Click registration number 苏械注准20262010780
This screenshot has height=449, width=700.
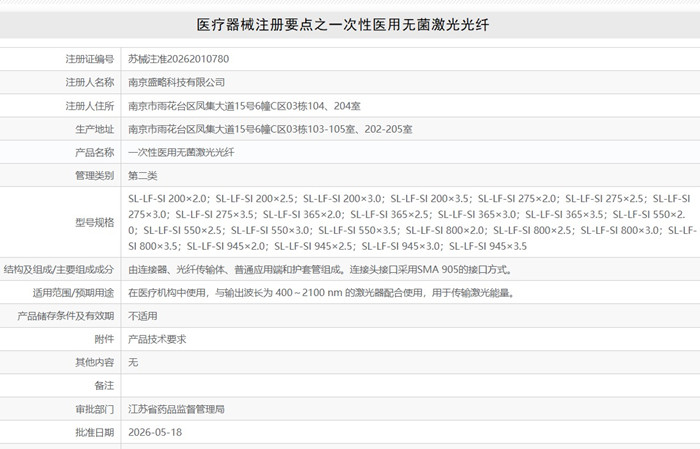click(179, 59)
